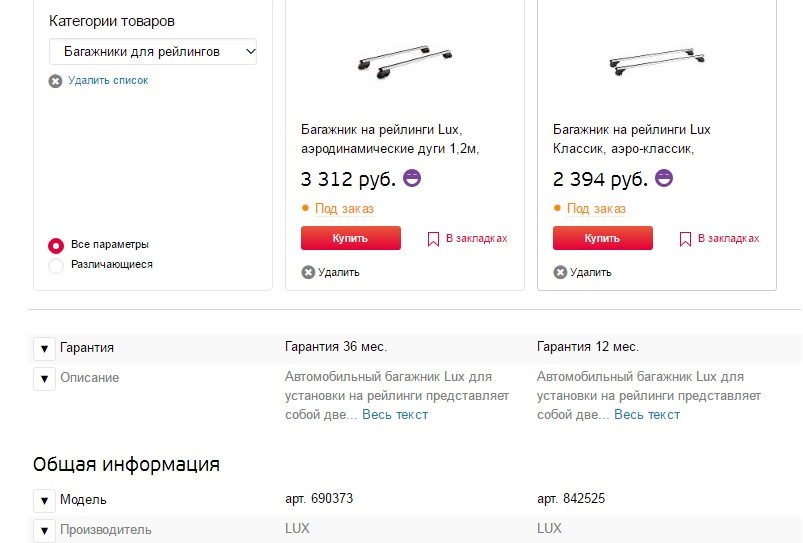
Task: Remove the first product via the X icon
Action: pos(308,272)
